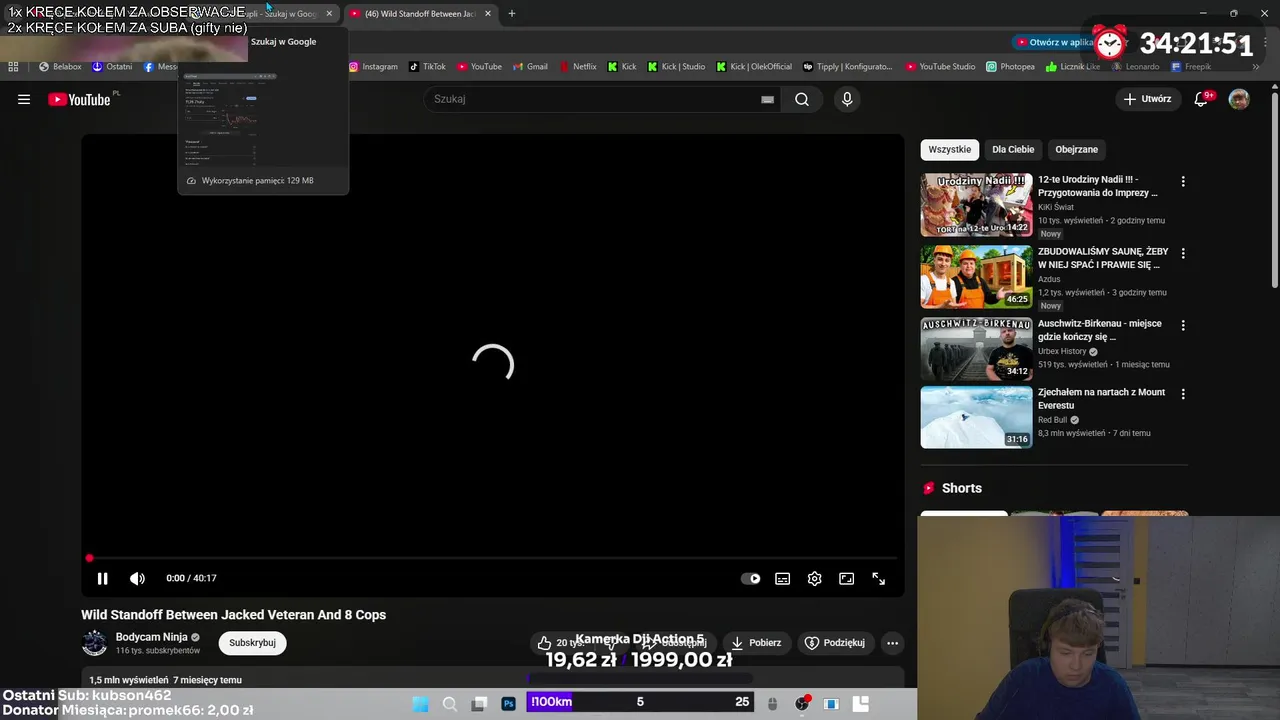Click the Utwórz create button

(1147, 99)
